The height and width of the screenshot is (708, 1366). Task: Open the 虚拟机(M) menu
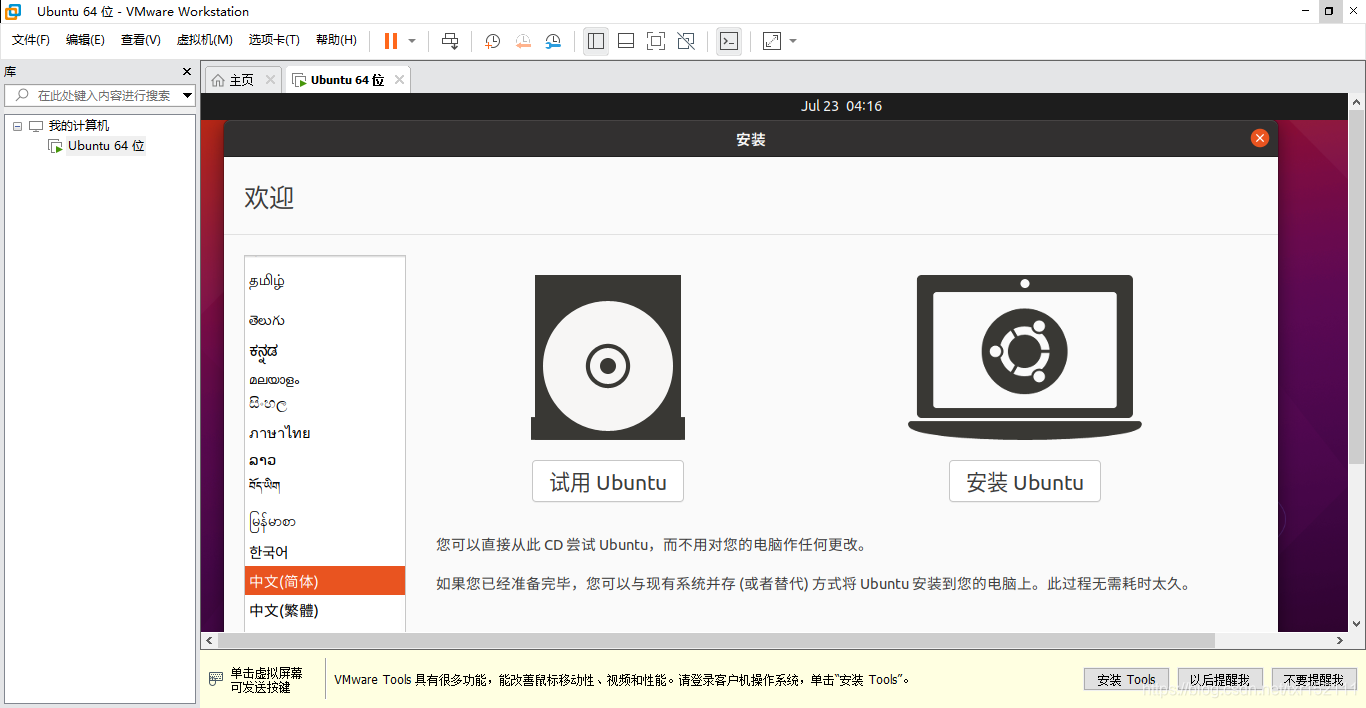pos(204,40)
